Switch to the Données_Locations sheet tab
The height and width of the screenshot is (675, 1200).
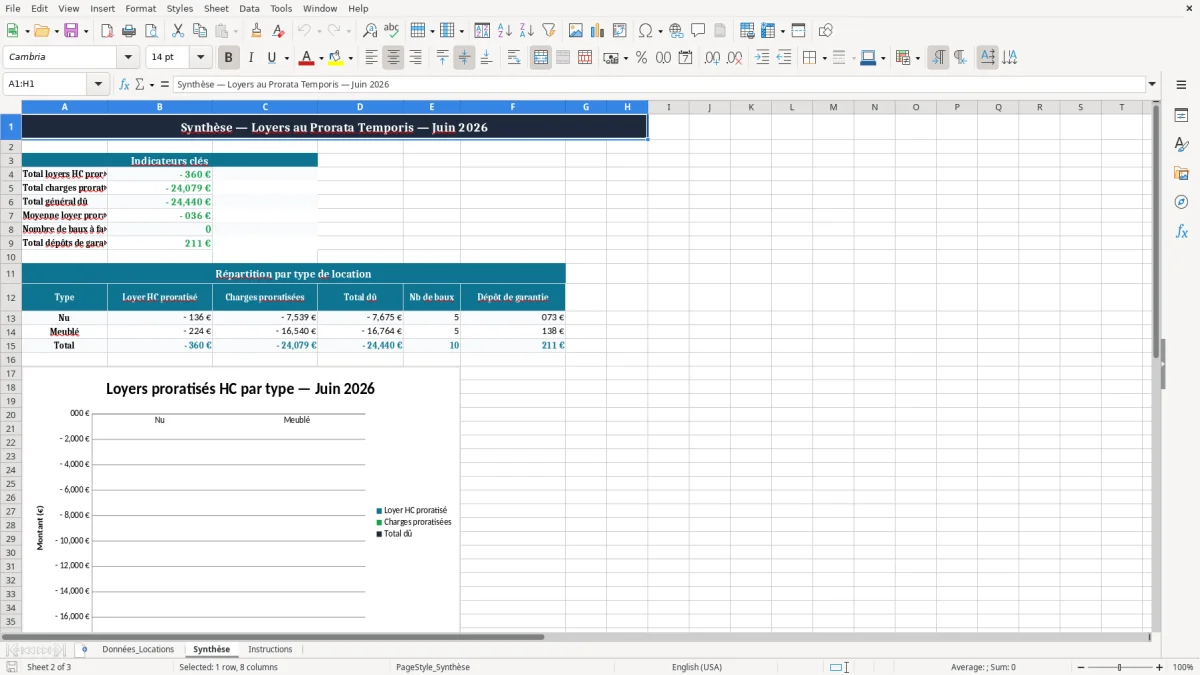tap(138, 649)
